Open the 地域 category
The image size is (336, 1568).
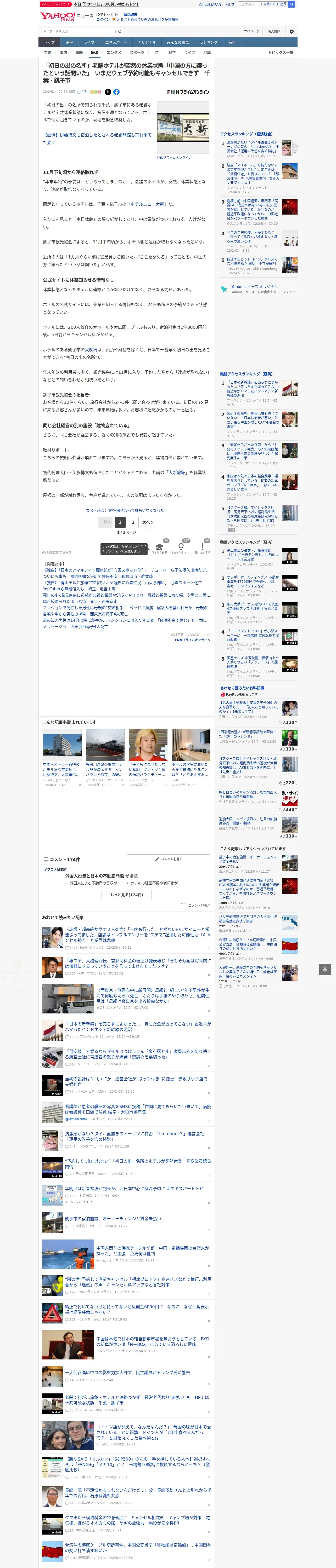(x=207, y=52)
